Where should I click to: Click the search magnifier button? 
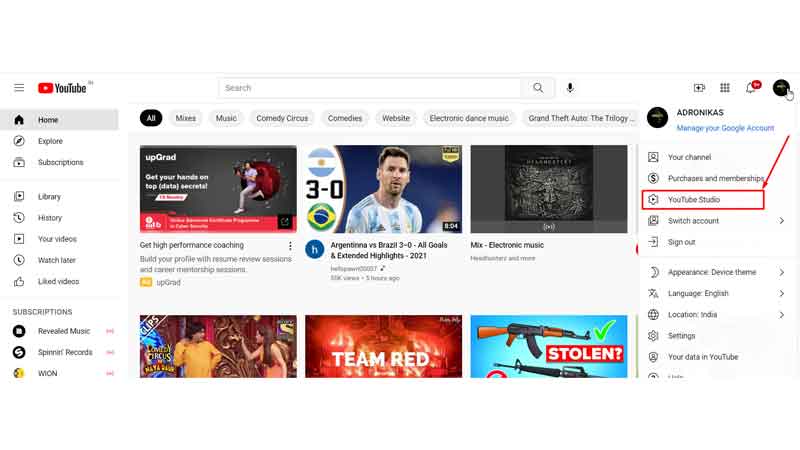[x=538, y=88]
